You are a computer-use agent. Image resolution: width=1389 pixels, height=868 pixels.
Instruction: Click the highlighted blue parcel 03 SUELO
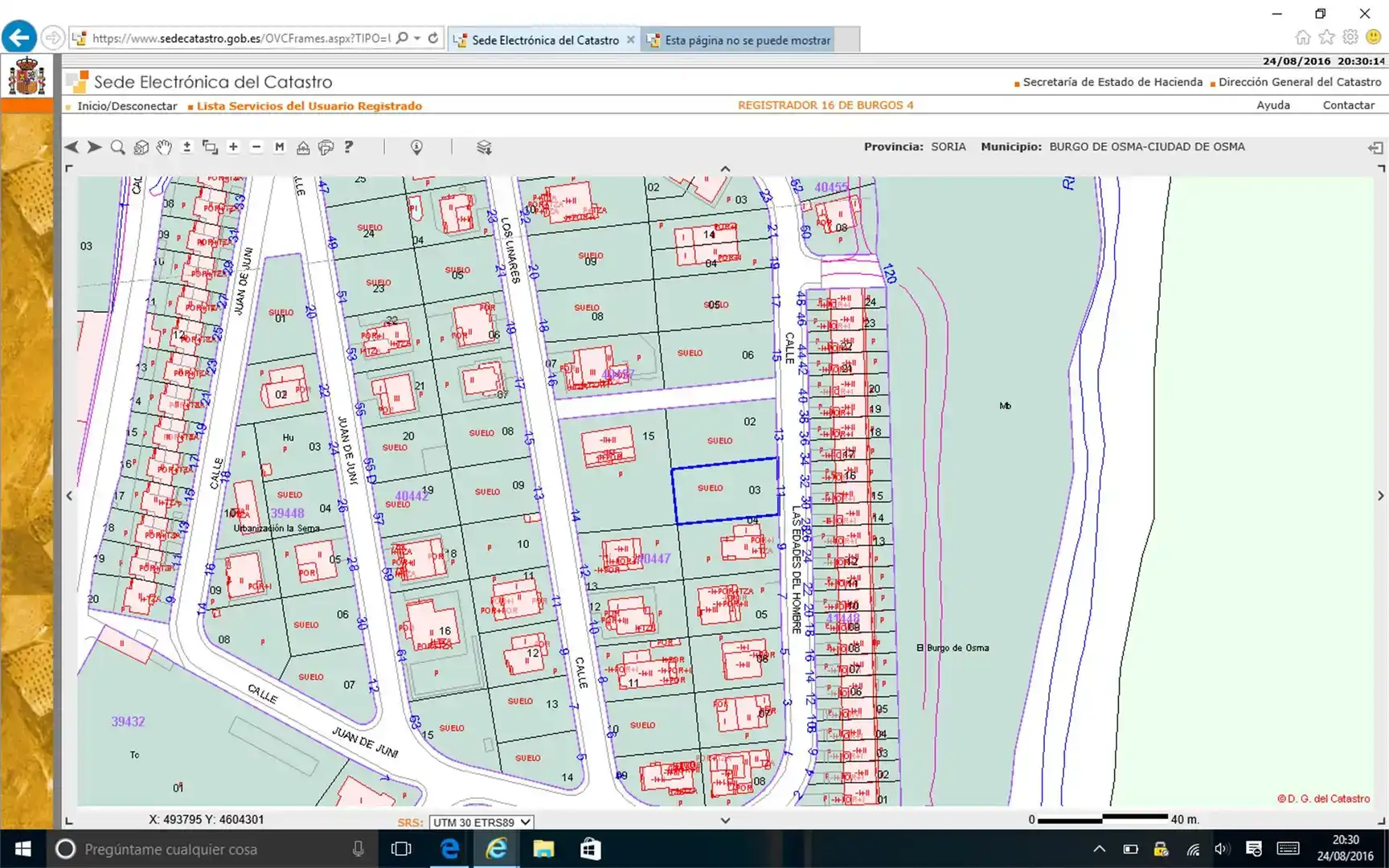point(726,491)
